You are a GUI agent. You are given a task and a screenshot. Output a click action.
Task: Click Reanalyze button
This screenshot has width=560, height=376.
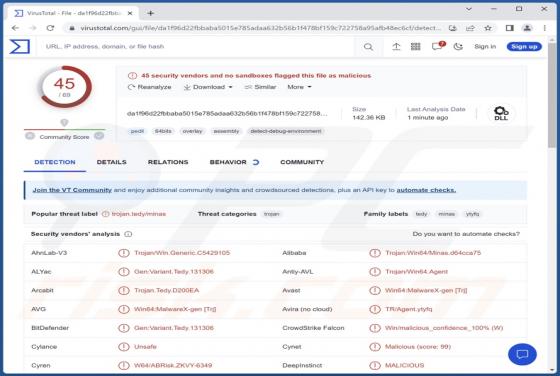150,87
